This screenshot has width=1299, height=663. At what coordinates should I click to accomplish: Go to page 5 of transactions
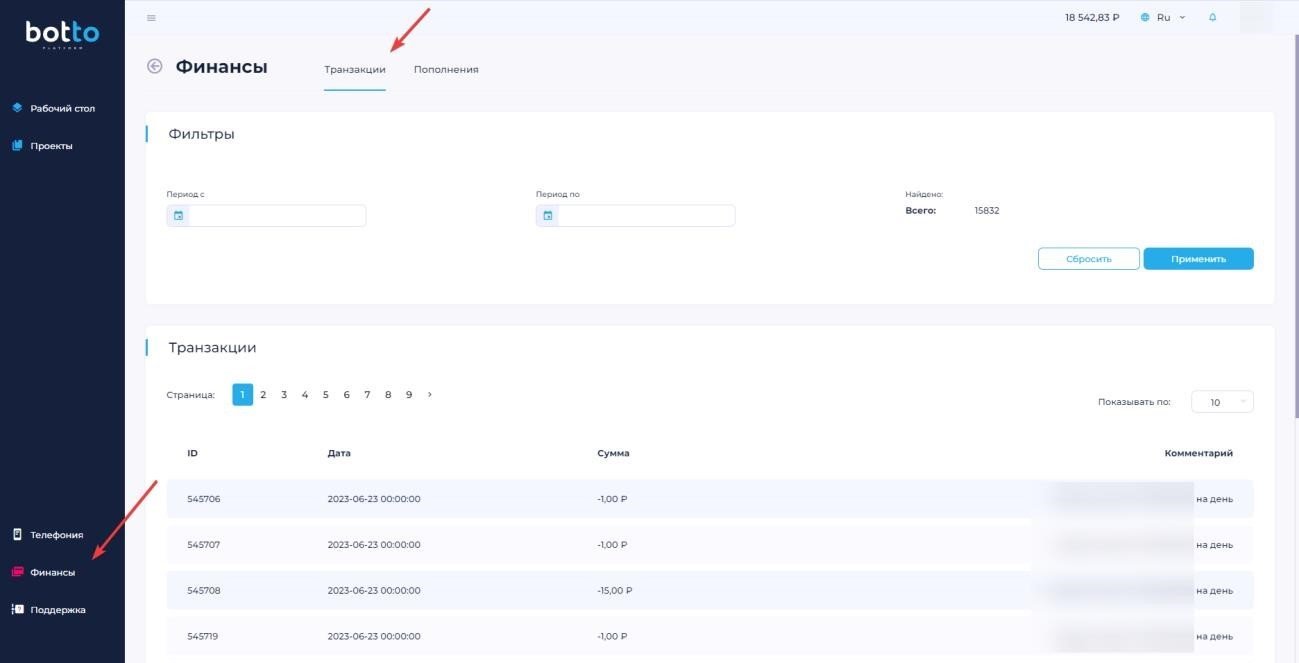point(326,395)
